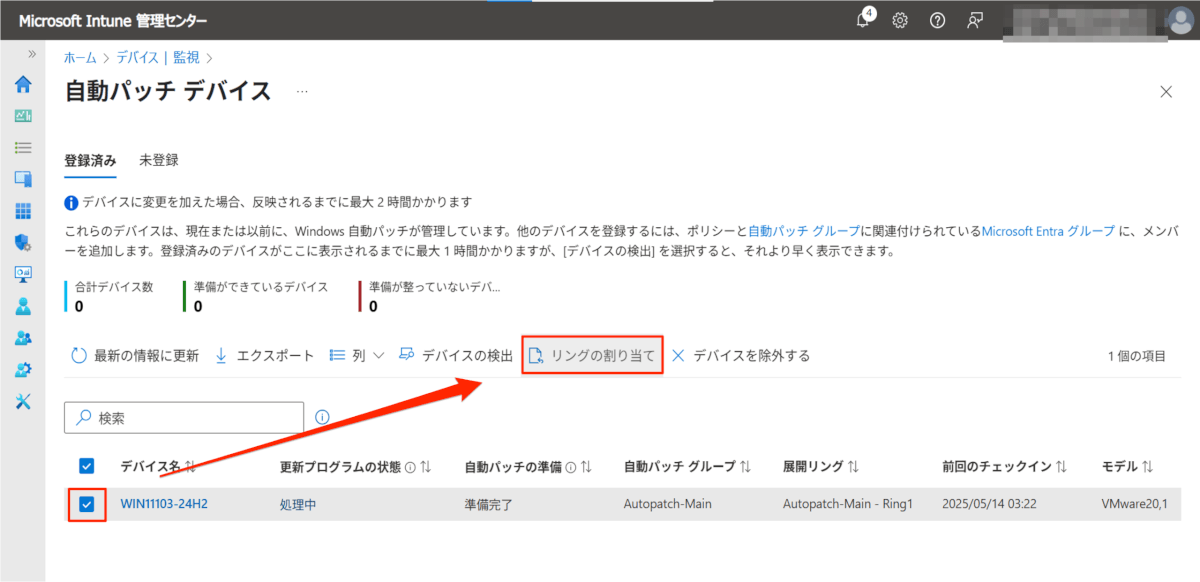Click the info icon next to the search box
This screenshot has height=582, width=1200.
click(x=323, y=417)
